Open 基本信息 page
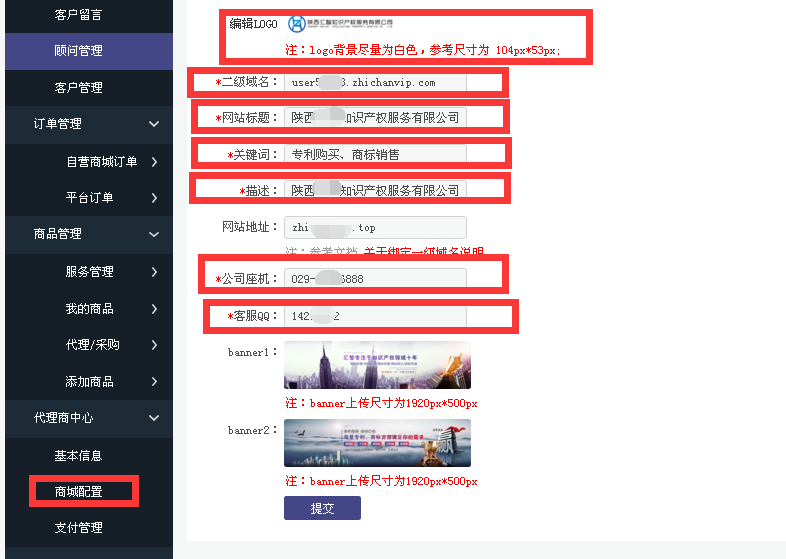The width and height of the screenshot is (786, 559). (78, 455)
